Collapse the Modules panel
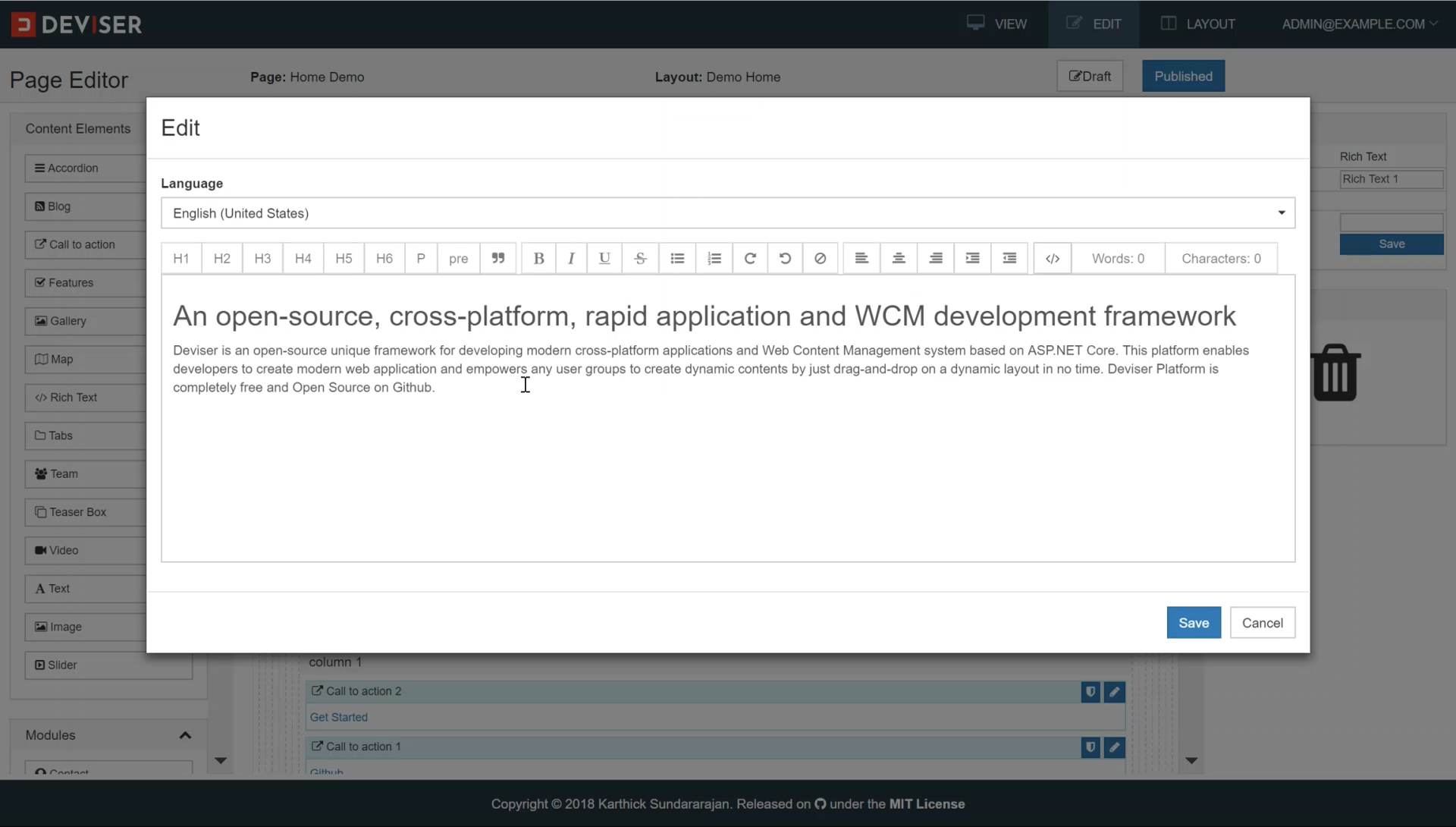Image resolution: width=1456 pixels, height=827 pixels. (x=185, y=735)
